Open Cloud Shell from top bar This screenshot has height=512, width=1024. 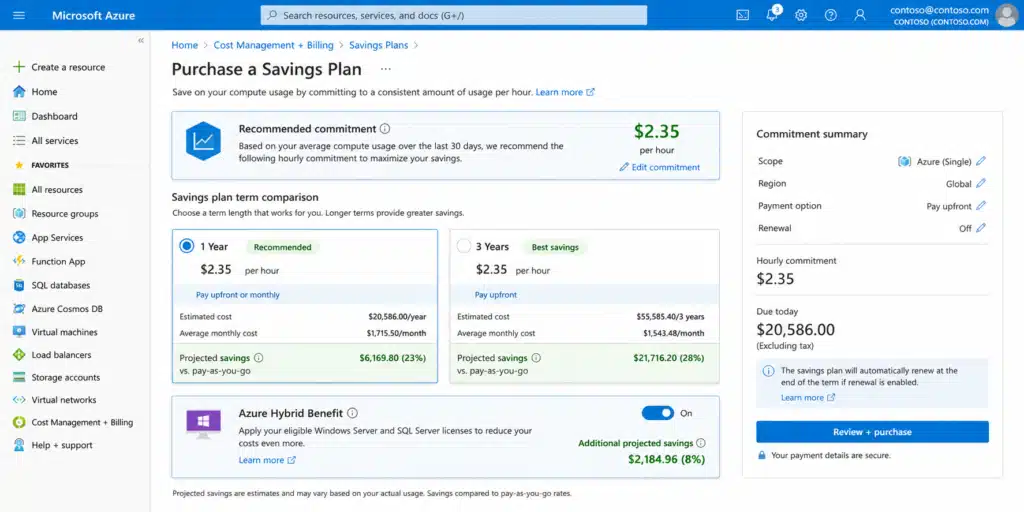(x=743, y=15)
